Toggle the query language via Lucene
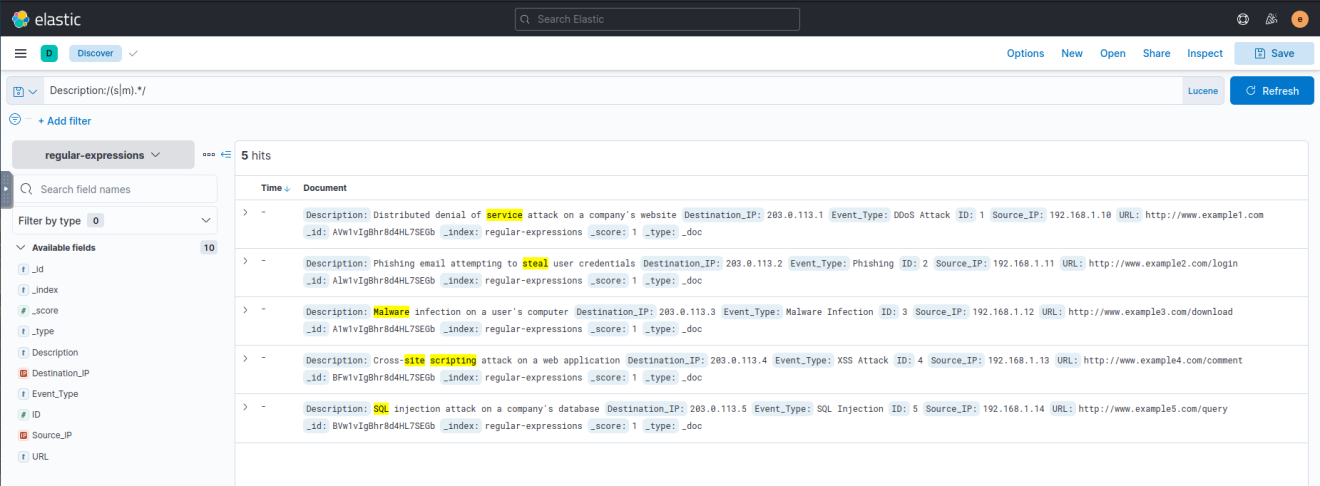This screenshot has height=486, width=1320. (x=1202, y=91)
